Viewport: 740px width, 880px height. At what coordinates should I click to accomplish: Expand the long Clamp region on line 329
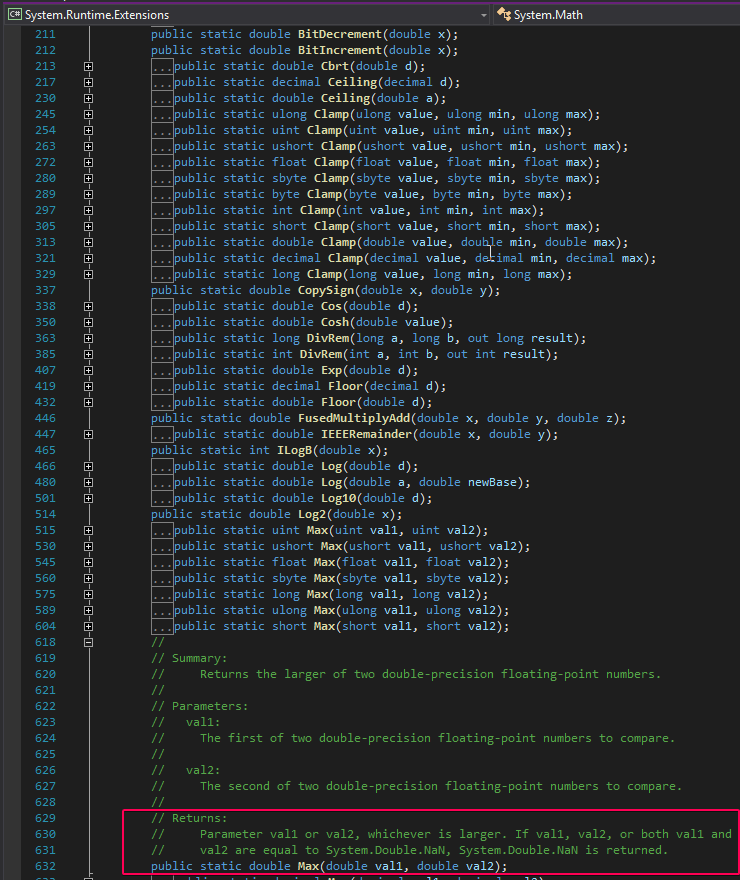click(88, 274)
